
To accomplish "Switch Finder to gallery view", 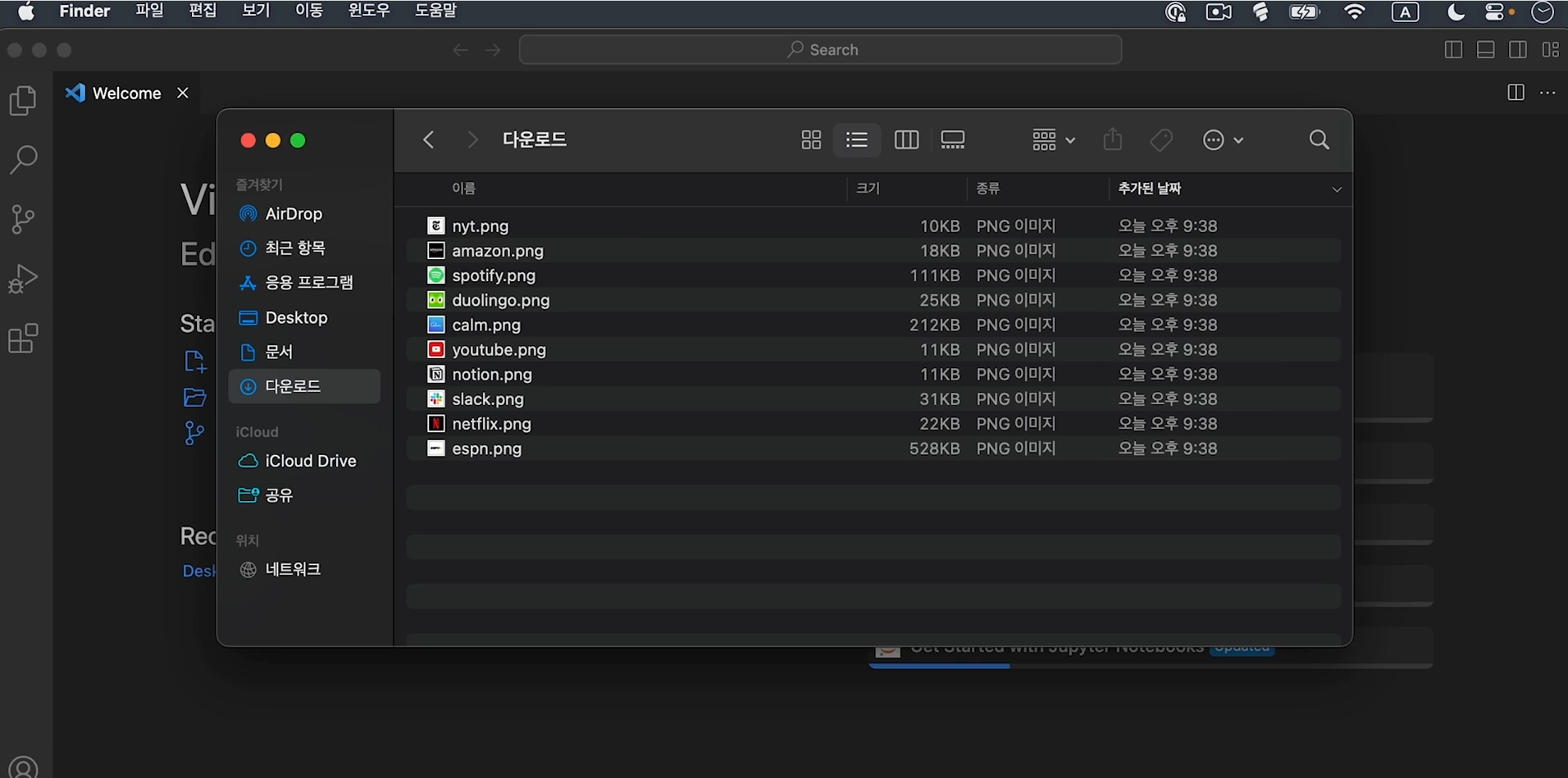I will tap(953, 140).
